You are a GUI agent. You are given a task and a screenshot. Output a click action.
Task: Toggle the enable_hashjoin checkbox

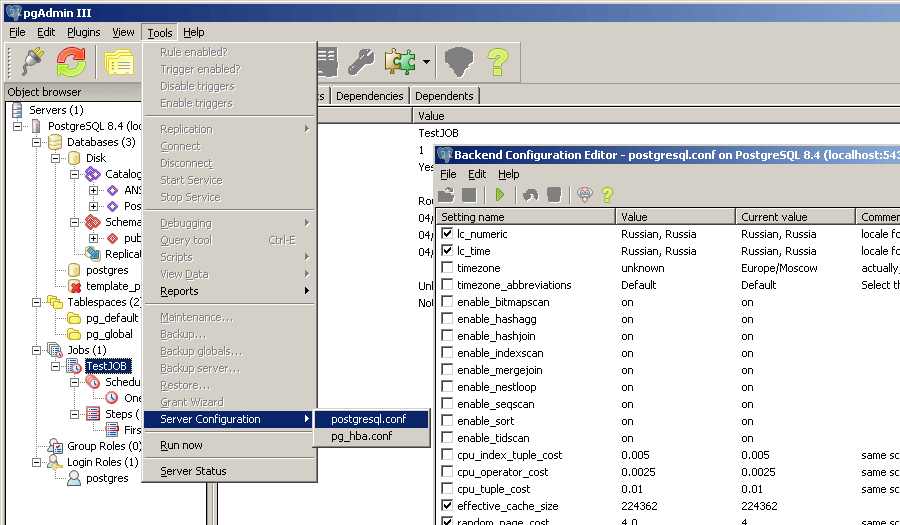pyautogui.click(x=447, y=336)
